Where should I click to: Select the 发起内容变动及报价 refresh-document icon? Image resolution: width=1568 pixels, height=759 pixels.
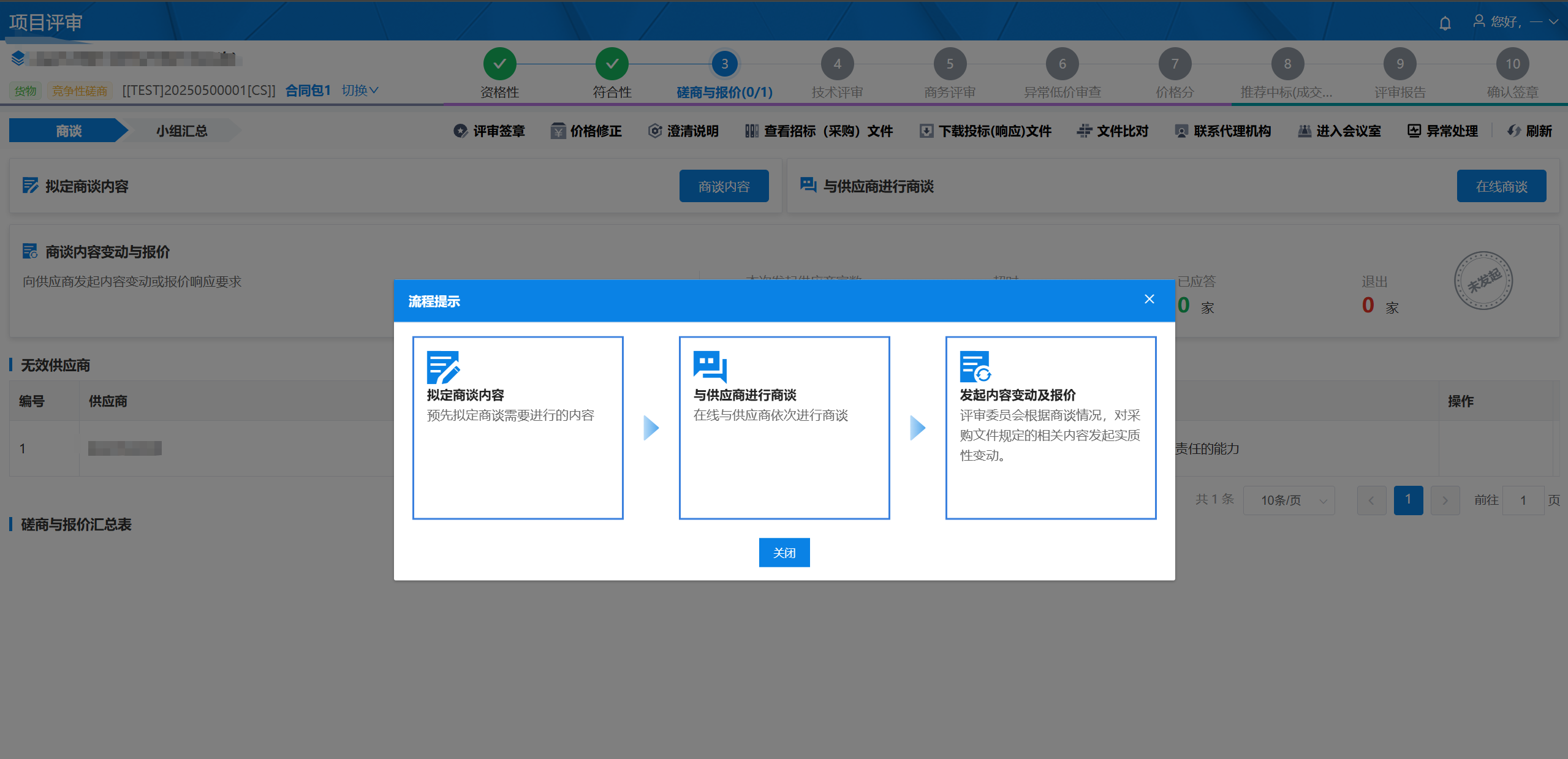[x=975, y=367]
